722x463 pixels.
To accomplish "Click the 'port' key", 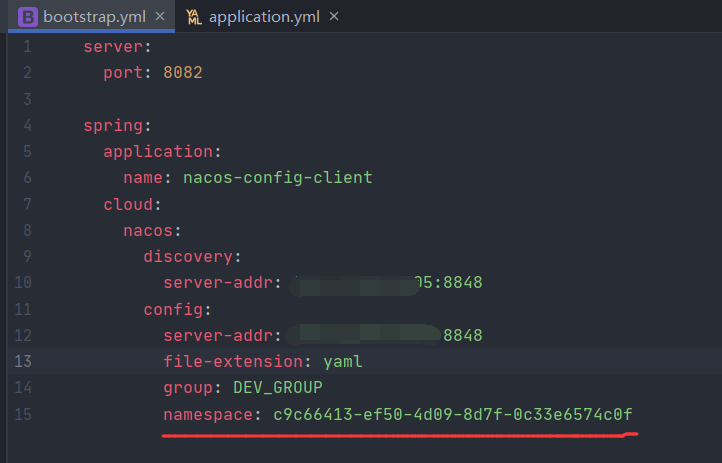I will coord(123,72).
